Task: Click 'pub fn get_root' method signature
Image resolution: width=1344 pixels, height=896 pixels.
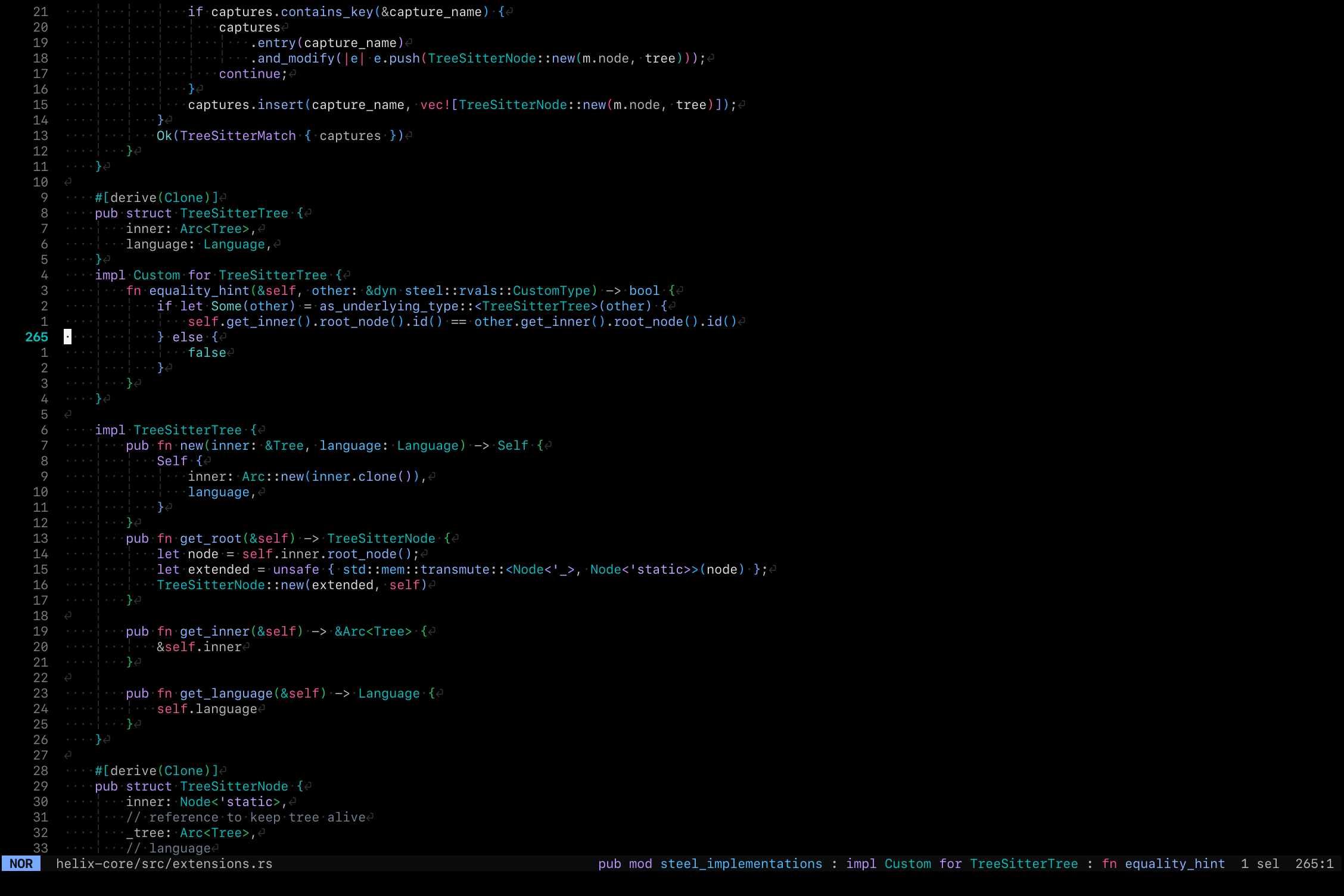Action: point(289,539)
